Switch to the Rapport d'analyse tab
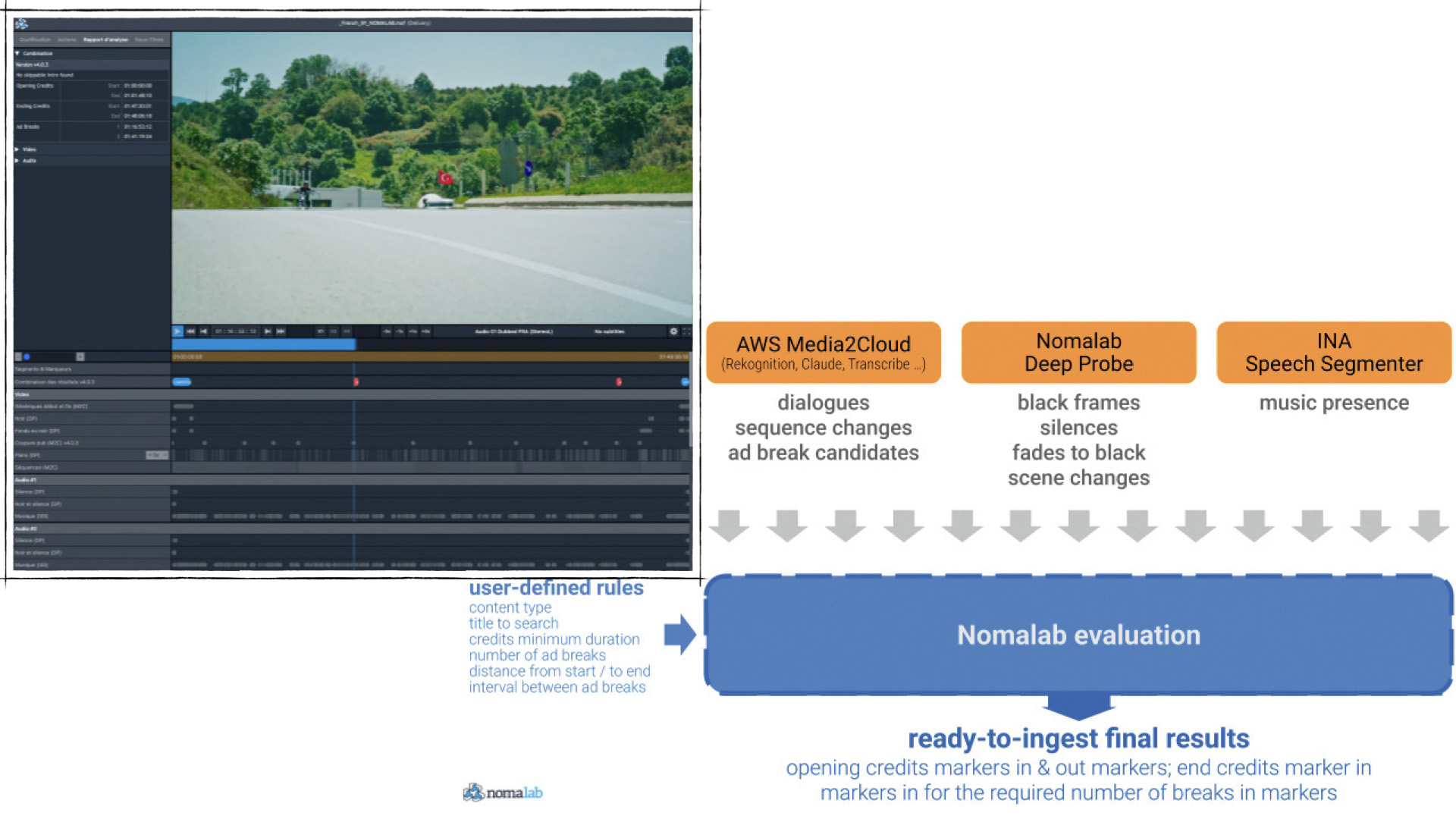The height and width of the screenshot is (819, 1456). 105,39
